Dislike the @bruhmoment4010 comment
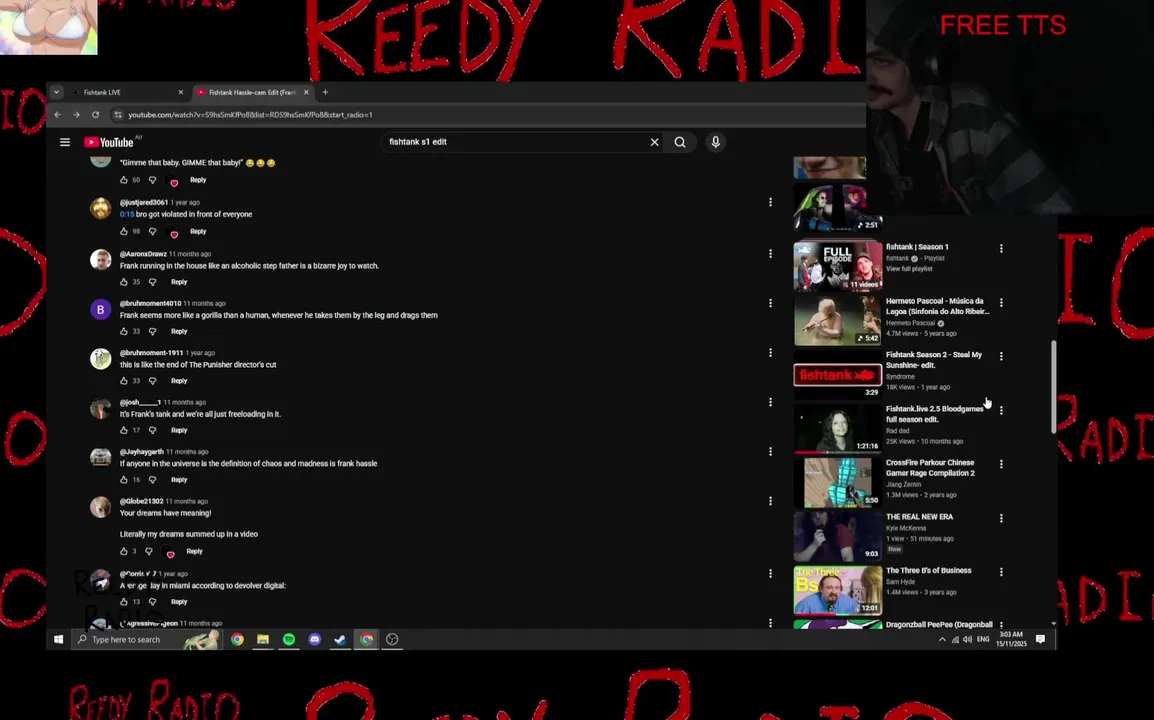 point(152,331)
